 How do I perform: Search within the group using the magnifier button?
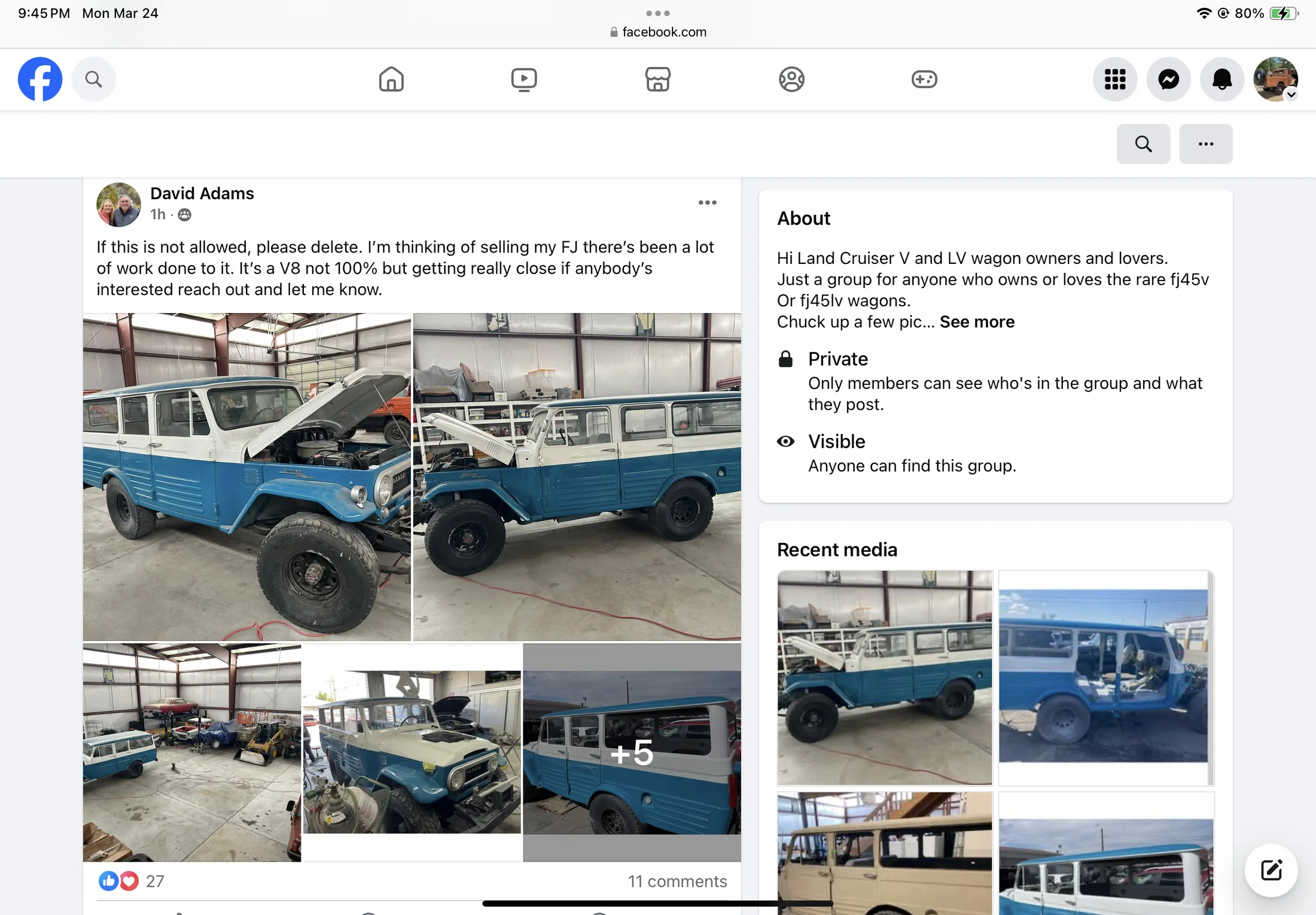click(x=1143, y=144)
